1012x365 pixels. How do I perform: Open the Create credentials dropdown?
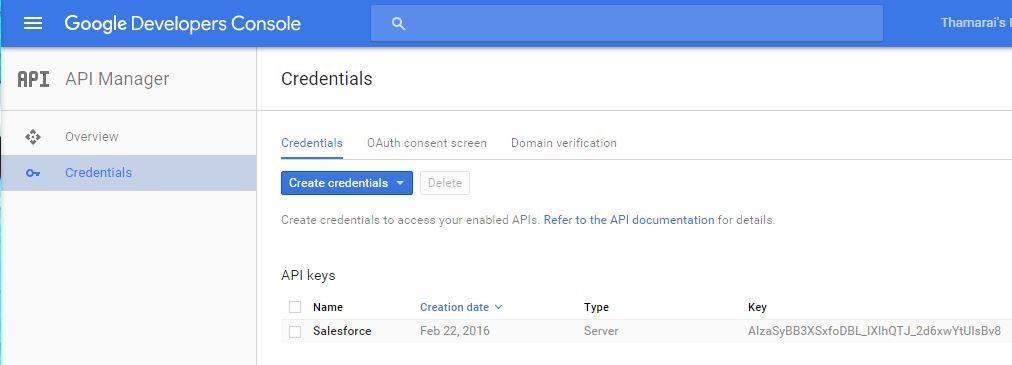coord(347,183)
